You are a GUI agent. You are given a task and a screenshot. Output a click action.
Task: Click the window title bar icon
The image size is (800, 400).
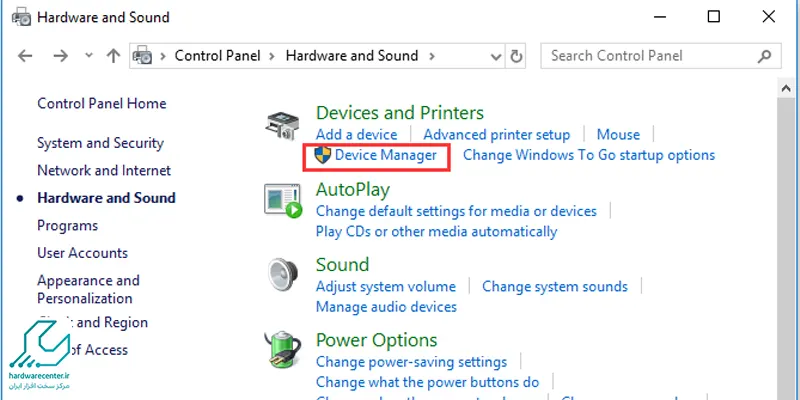(21, 17)
